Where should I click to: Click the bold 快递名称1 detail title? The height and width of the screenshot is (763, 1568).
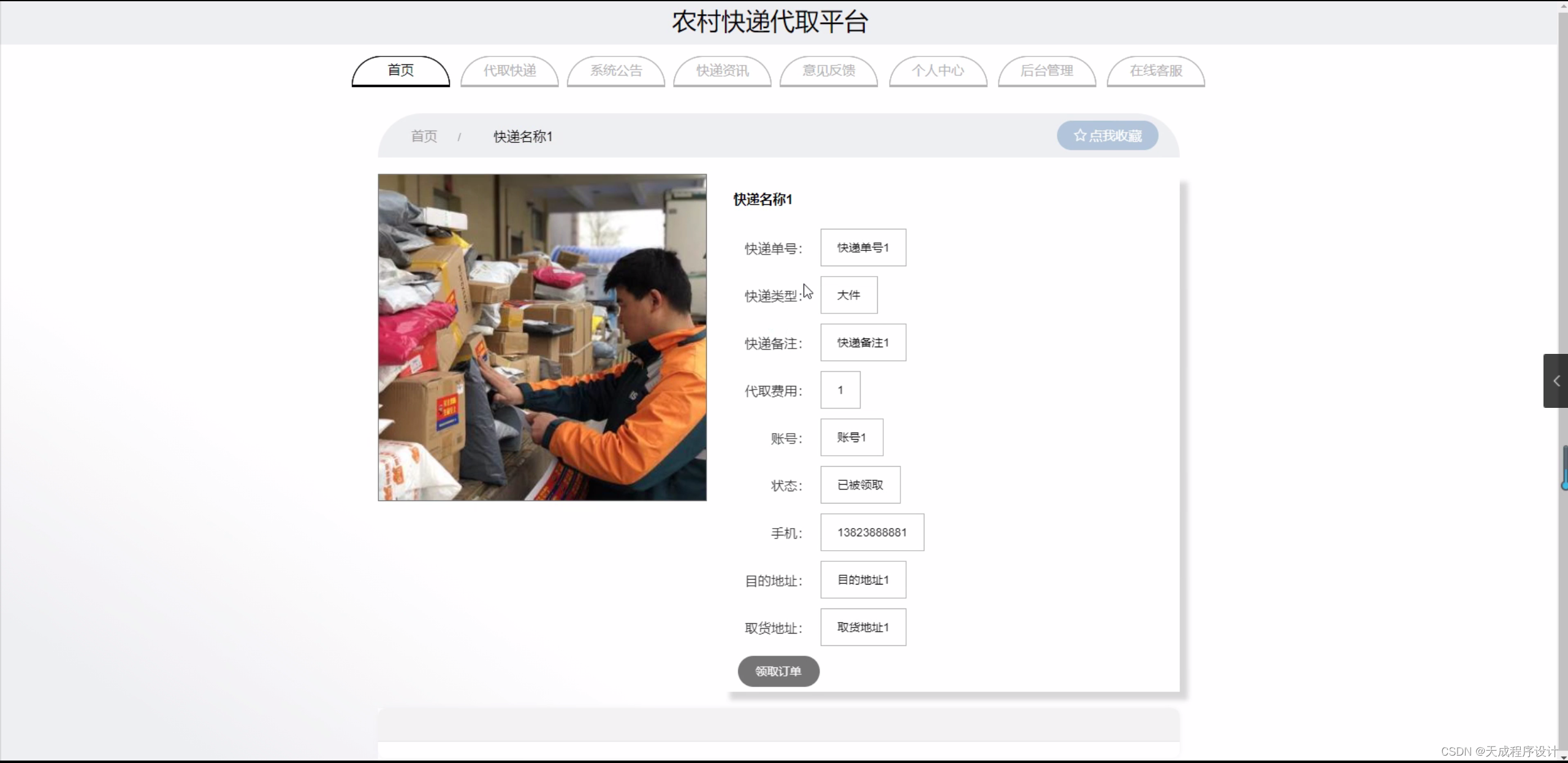pyautogui.click(x=763, y=199)
